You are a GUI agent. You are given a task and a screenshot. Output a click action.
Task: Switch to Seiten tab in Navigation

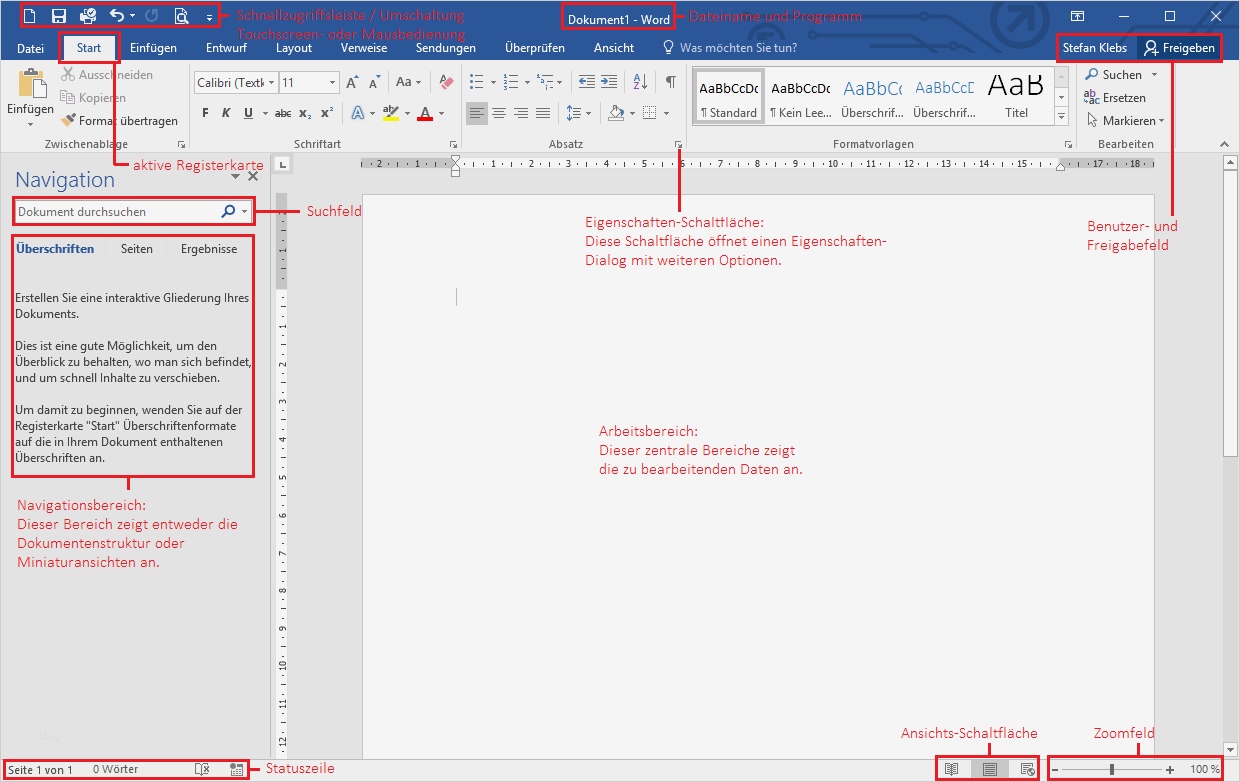click(x=137, y=249)
